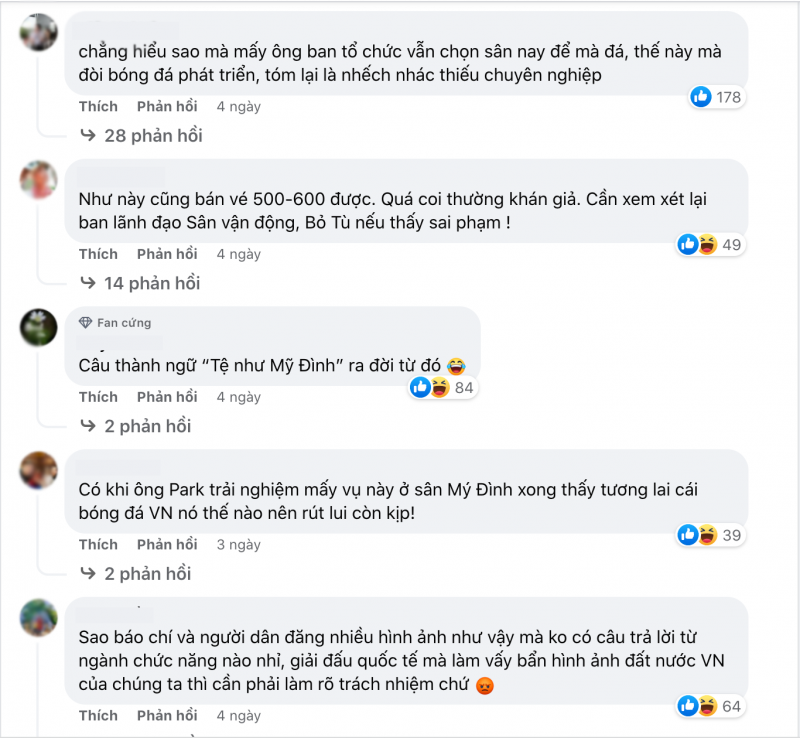
Task: Click the like reaction icon showing 178
Action: [701, 97]
